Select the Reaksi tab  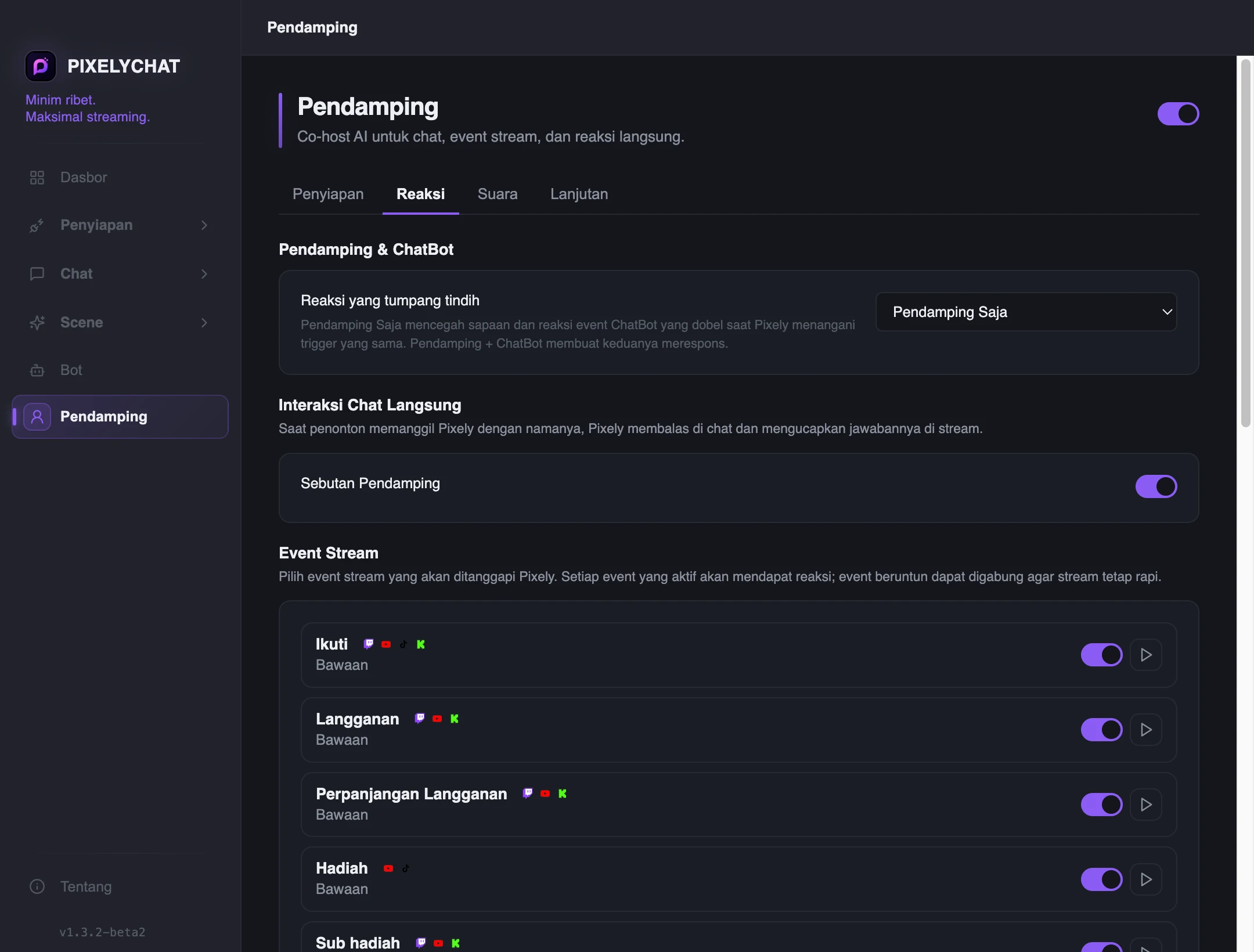pos(421,194)
